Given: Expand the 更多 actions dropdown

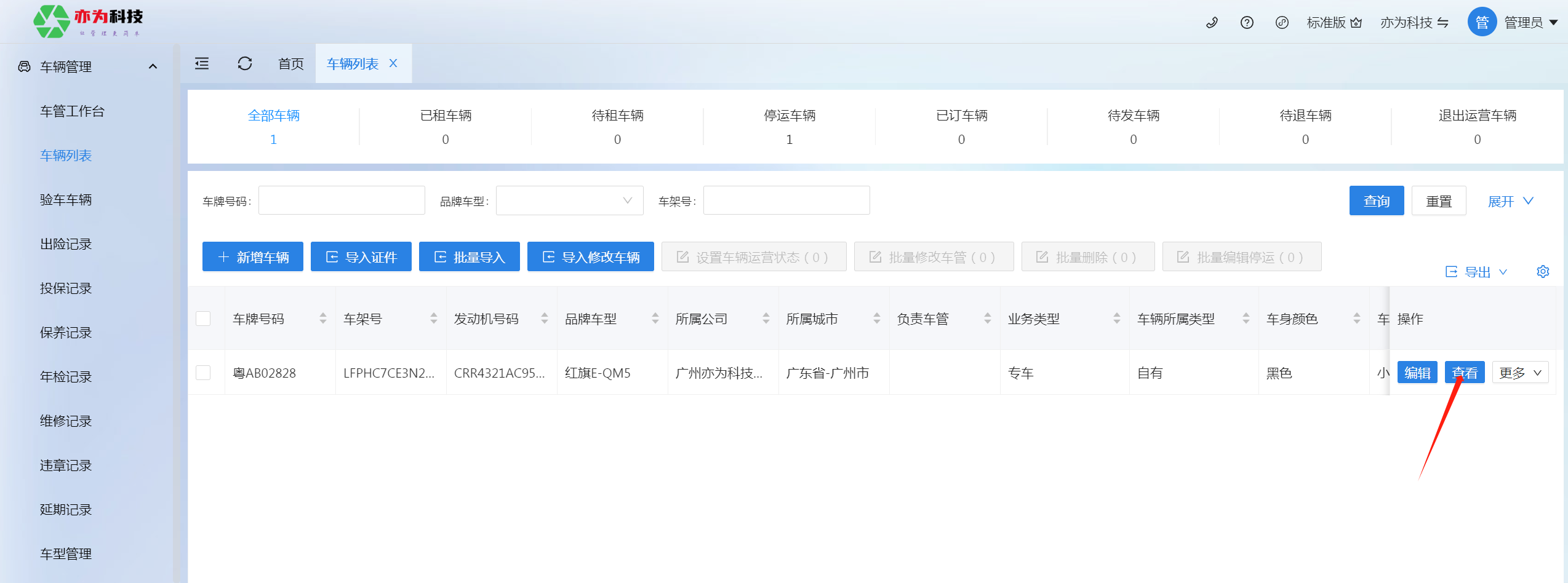Looking at the screenshot, I should (1519, 373).
